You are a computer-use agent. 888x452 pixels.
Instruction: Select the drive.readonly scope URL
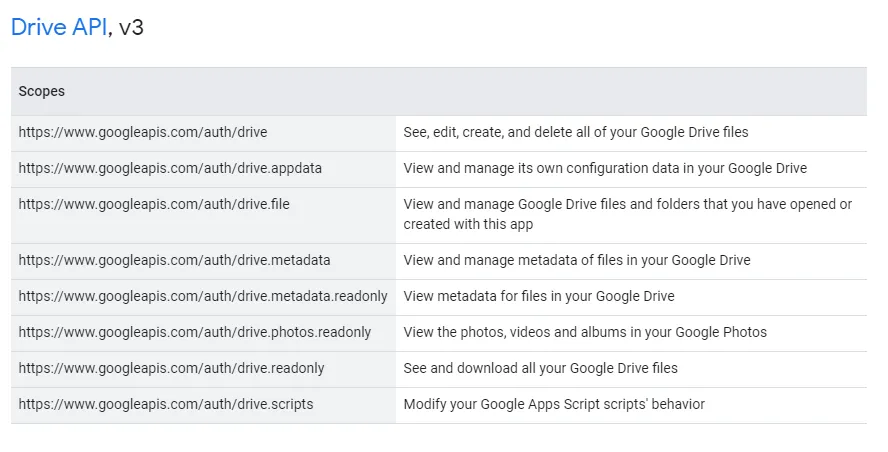pos(172,368)
